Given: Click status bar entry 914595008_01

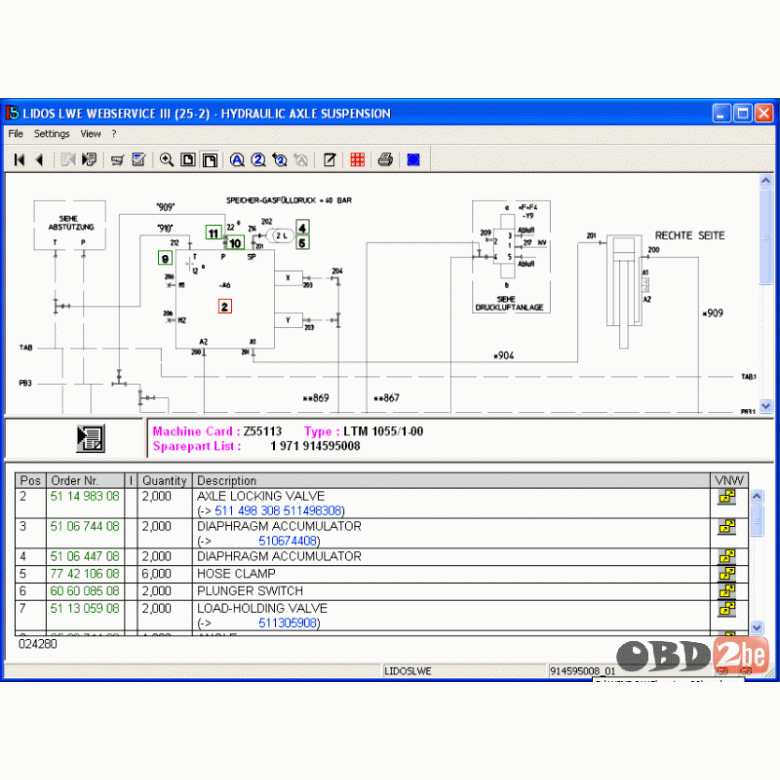Looking at the screenshot, I should [x=582, y=671].
